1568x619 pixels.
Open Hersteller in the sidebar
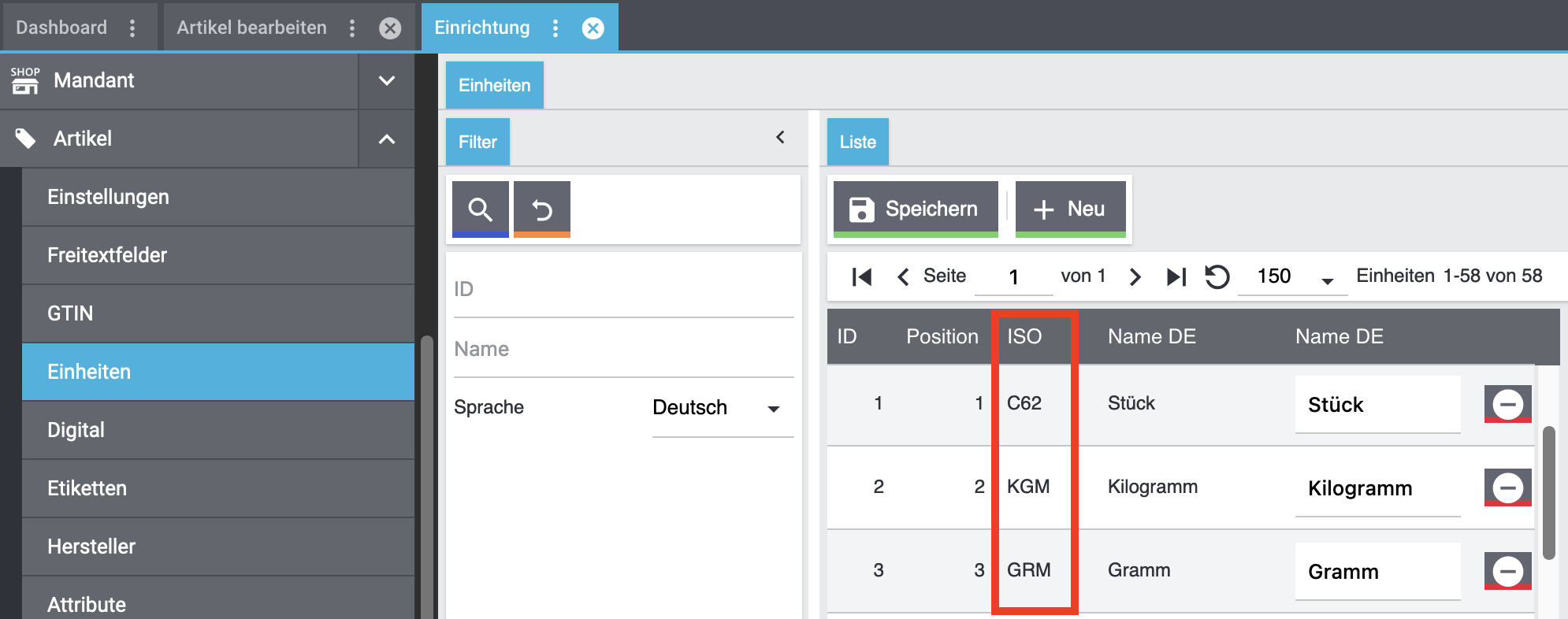click(91, 547)
